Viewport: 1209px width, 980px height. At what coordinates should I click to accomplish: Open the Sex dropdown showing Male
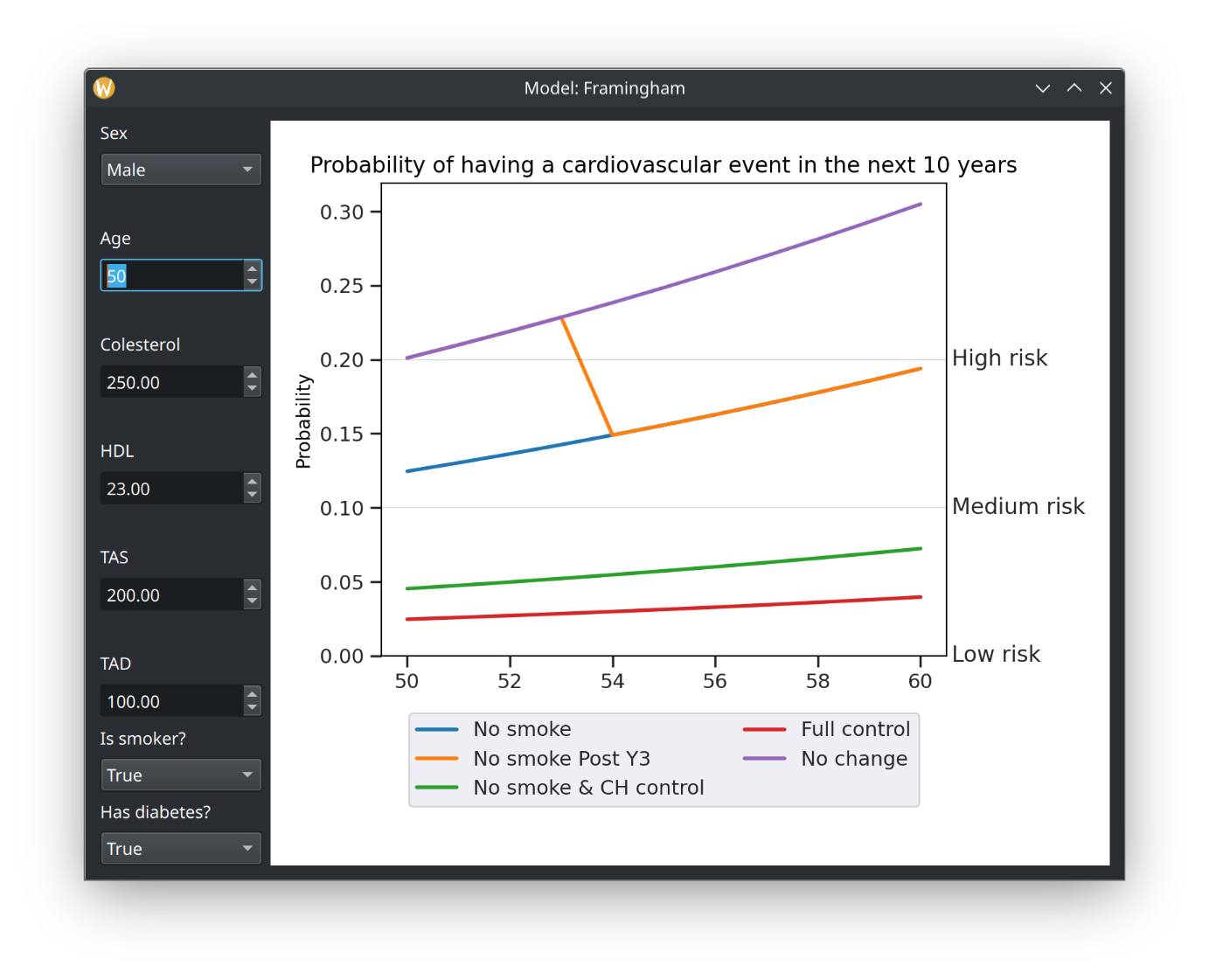point(181,170)
